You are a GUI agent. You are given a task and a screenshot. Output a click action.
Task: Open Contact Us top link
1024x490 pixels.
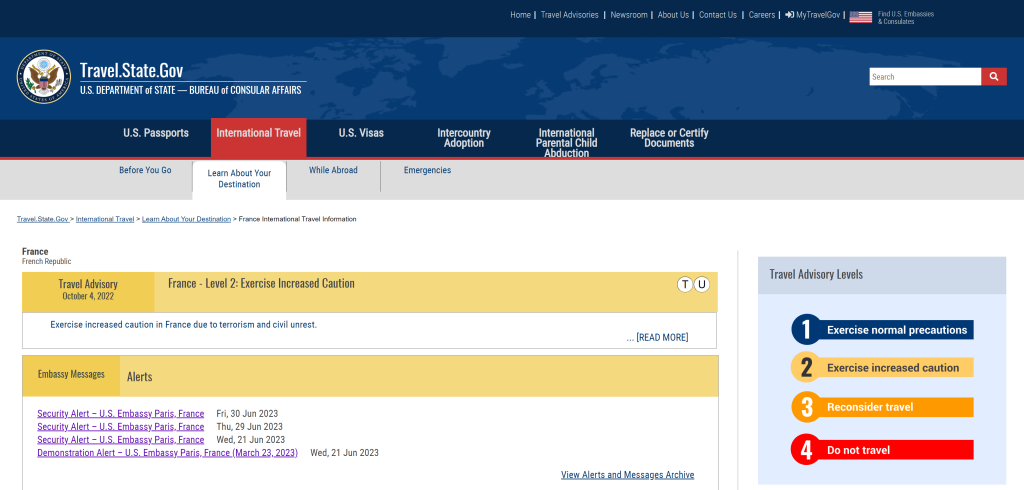pyautogui.click(x=718, y=15)
